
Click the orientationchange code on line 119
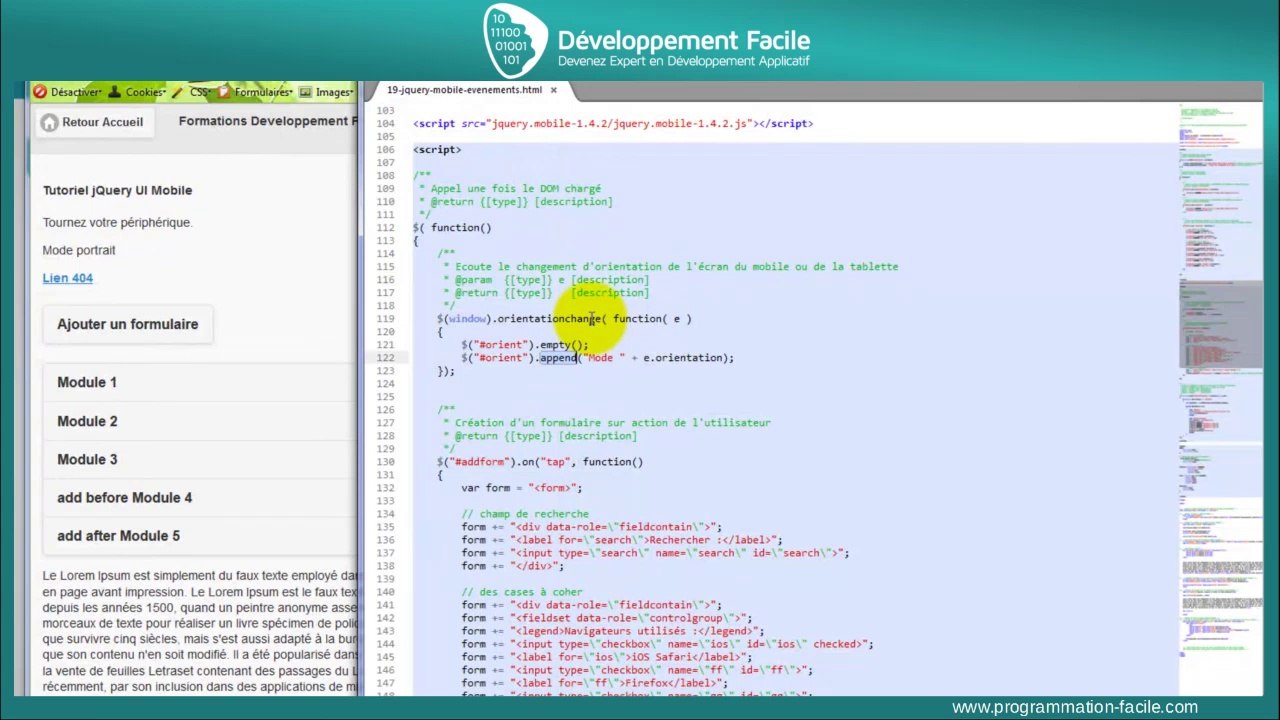(549, 318)
